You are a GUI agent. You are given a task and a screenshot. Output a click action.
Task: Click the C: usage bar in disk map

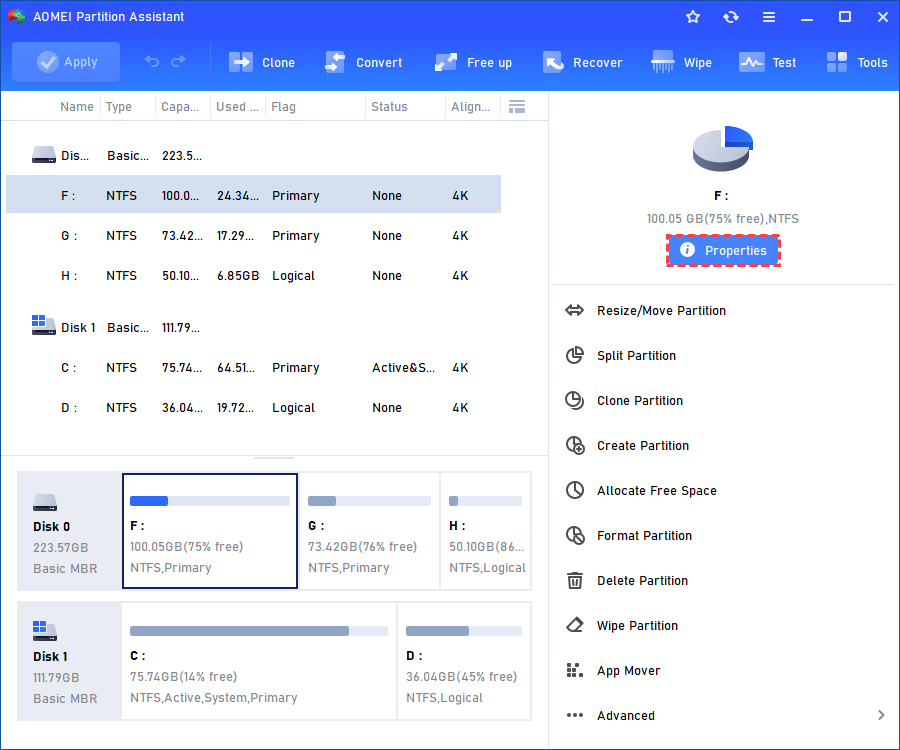pos(259,631)
